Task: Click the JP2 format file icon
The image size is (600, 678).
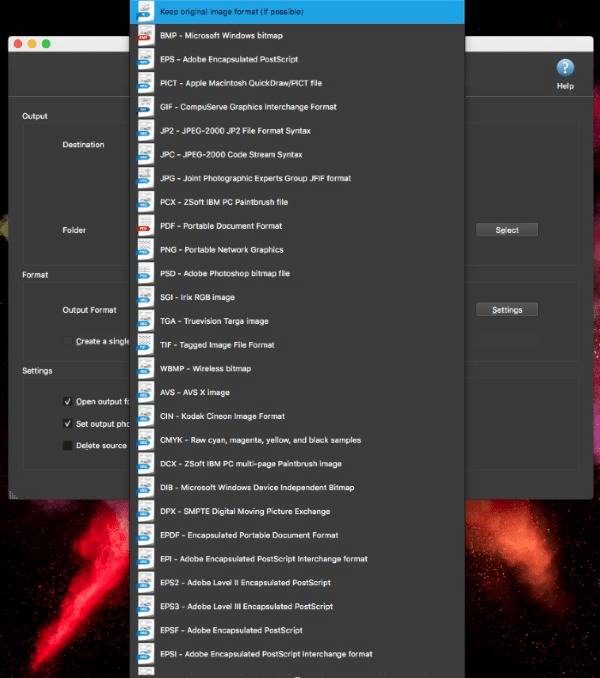Action: click(x=145, y=131)
